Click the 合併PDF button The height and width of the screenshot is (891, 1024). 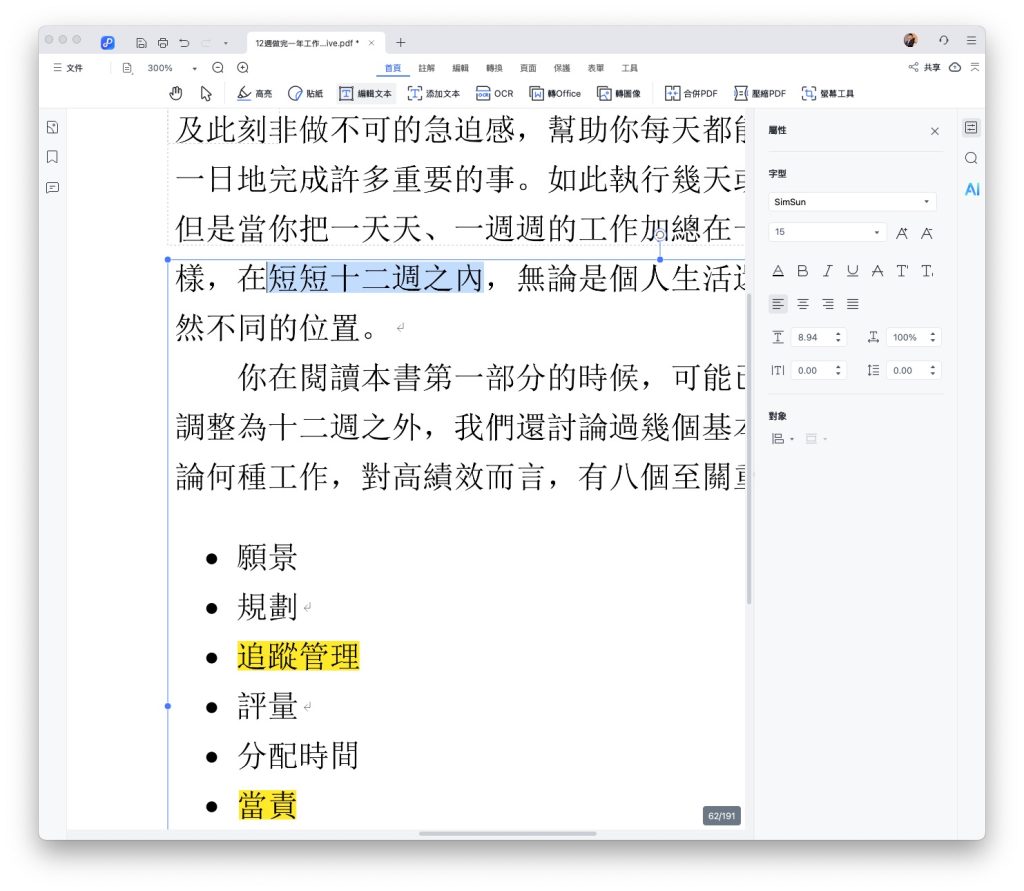(691, 93)
